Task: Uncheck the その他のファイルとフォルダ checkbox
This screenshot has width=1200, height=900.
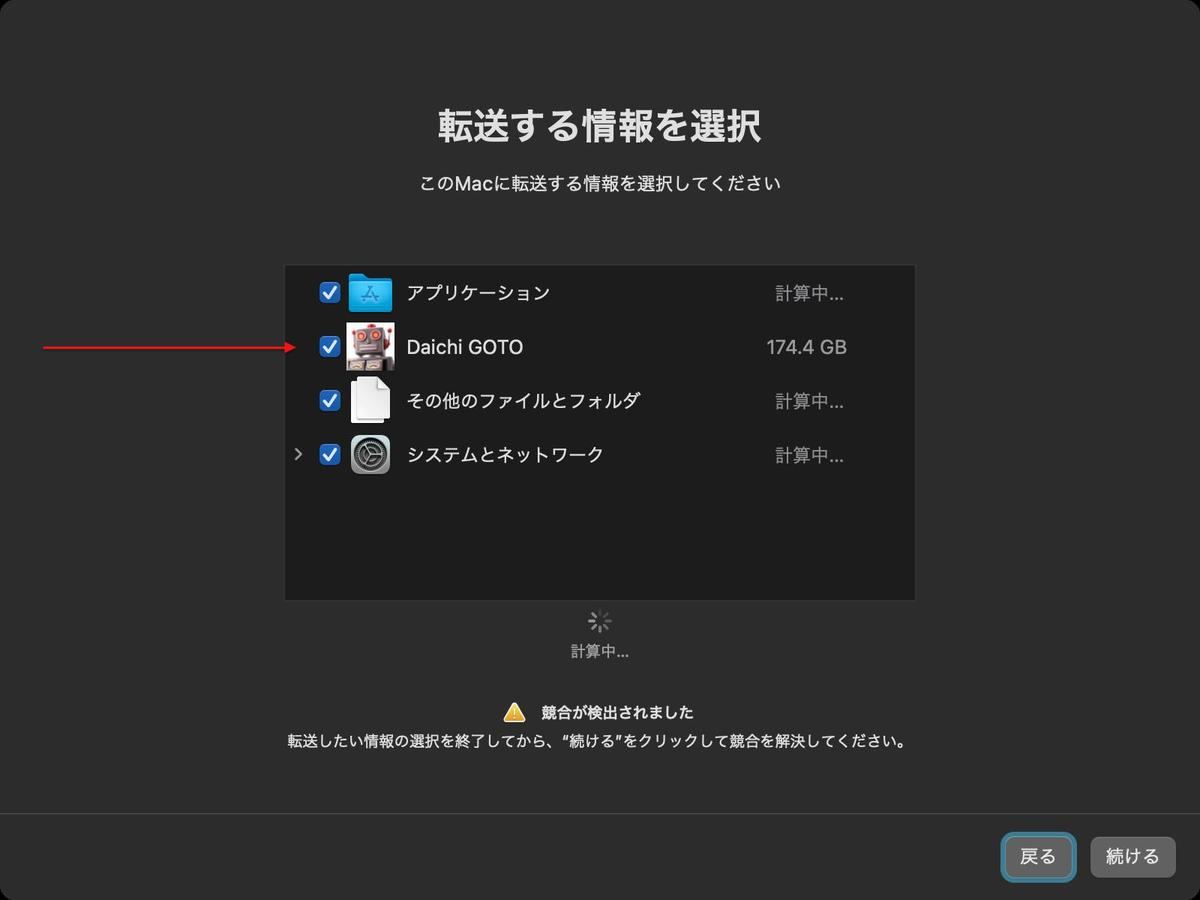Action: click(x=330, y=401)
